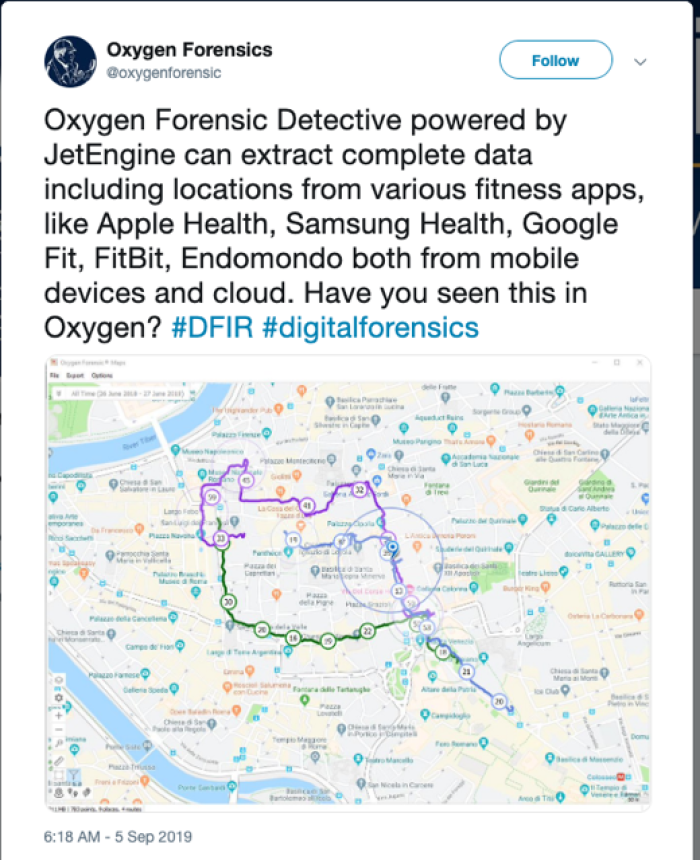This screenshot has height=860, width=700.
Task: Open the tweet options chevron next to Follow
Action: [641, 60]
